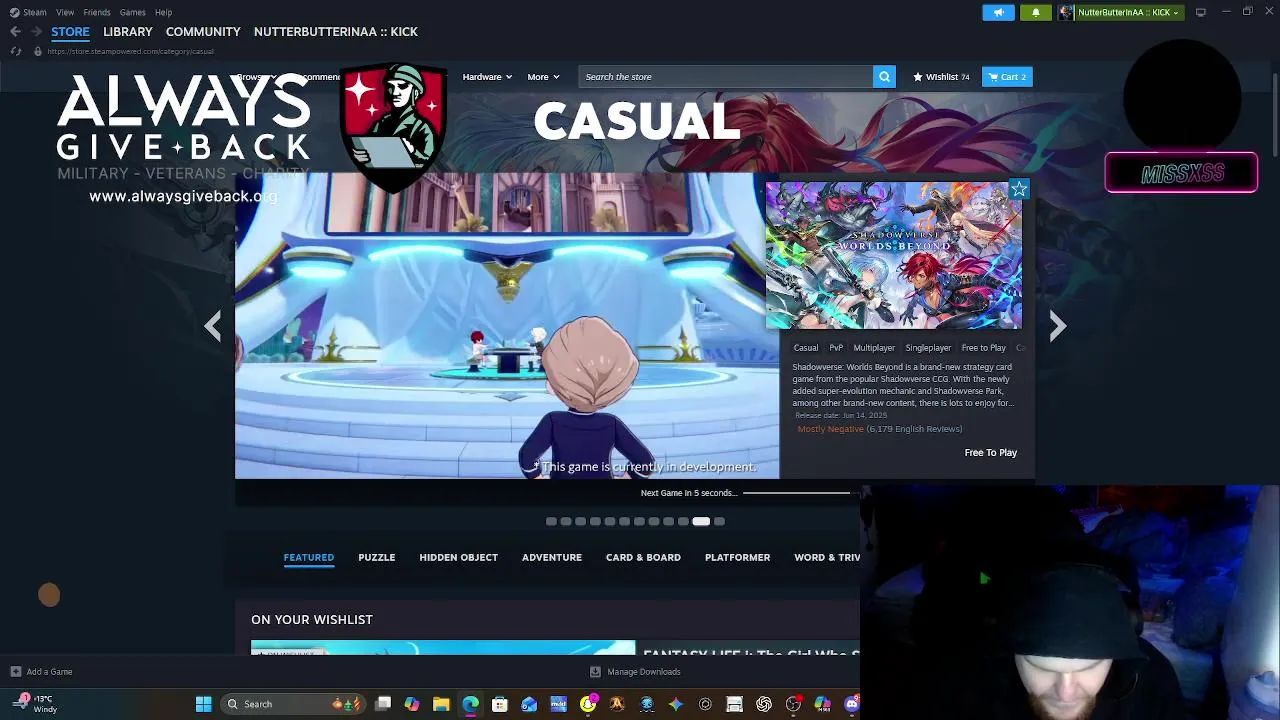Click the Casual tag under Shadowverse

pyautogui.click(x=806, y=348)
